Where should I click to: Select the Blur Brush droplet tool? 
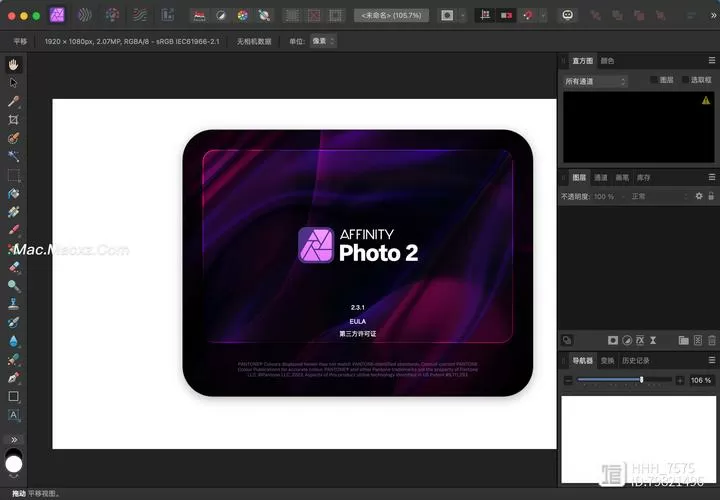point(13,341)
